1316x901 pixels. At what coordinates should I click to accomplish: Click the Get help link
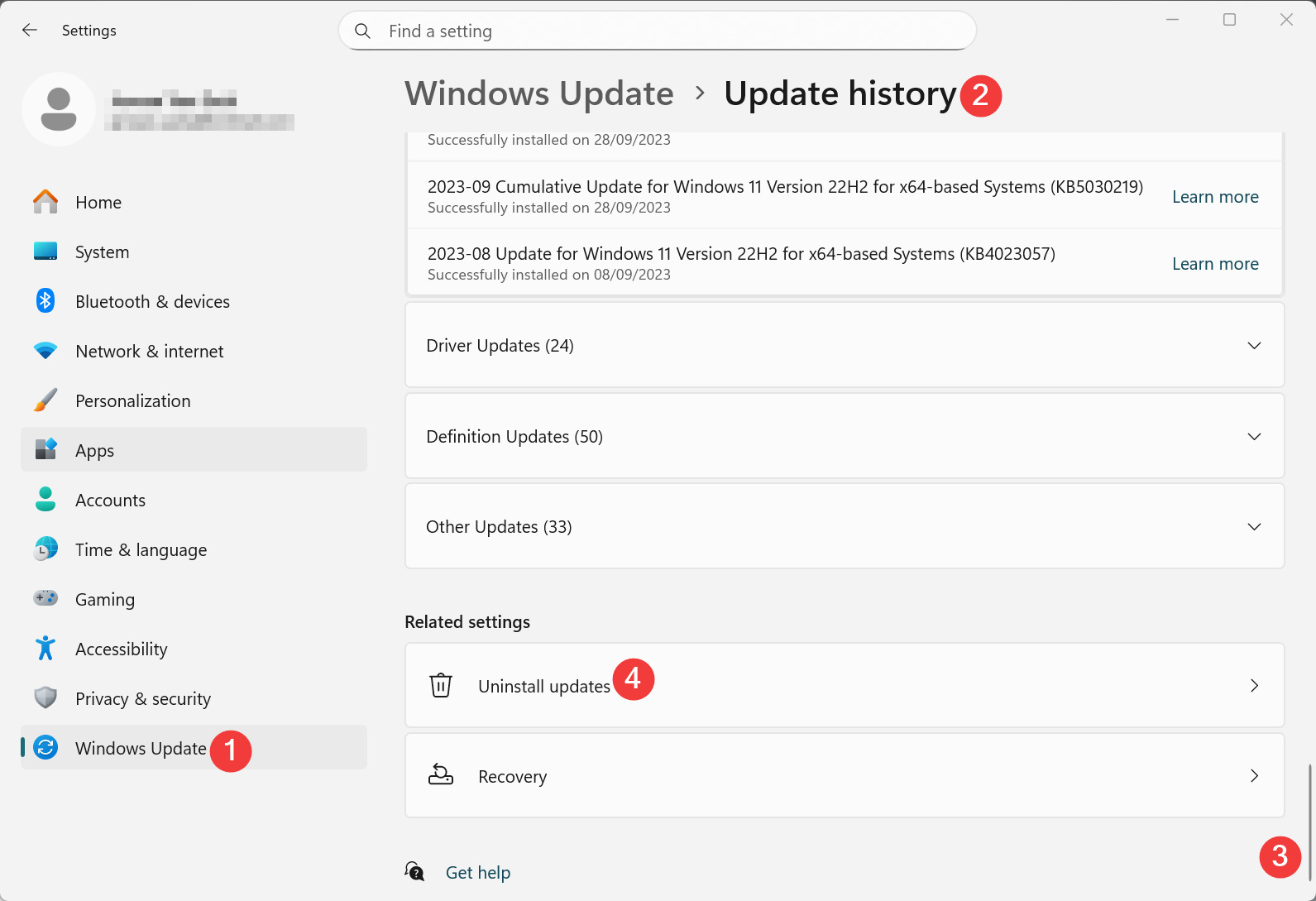tap(477, 872)
